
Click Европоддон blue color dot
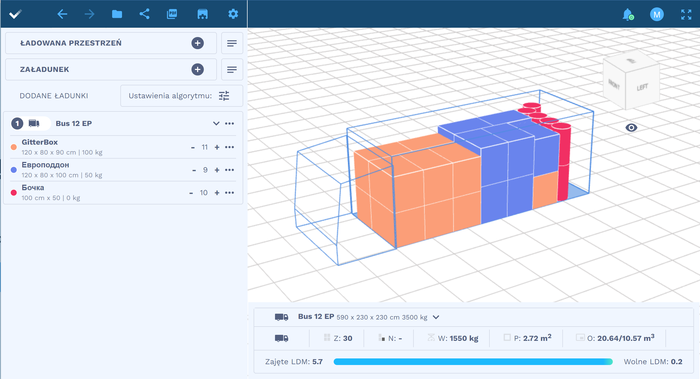tap(14, 170)
